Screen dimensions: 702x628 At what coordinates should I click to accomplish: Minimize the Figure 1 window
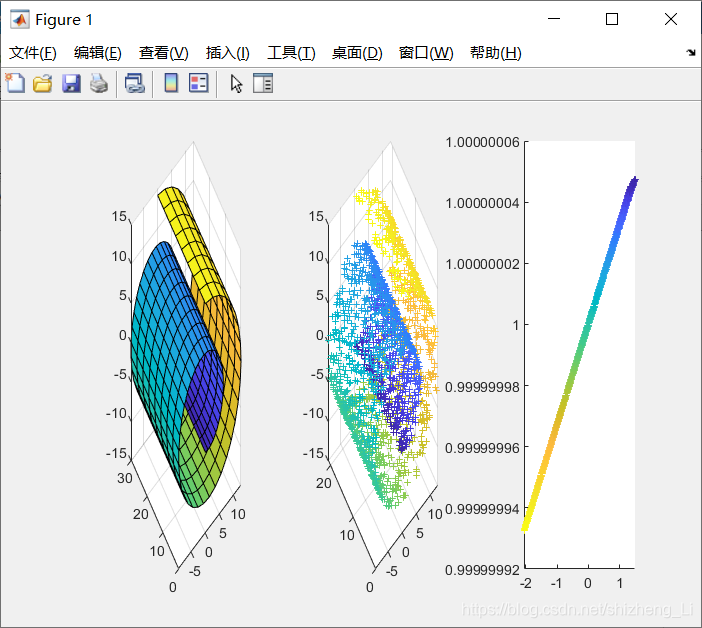click(554, 19)
